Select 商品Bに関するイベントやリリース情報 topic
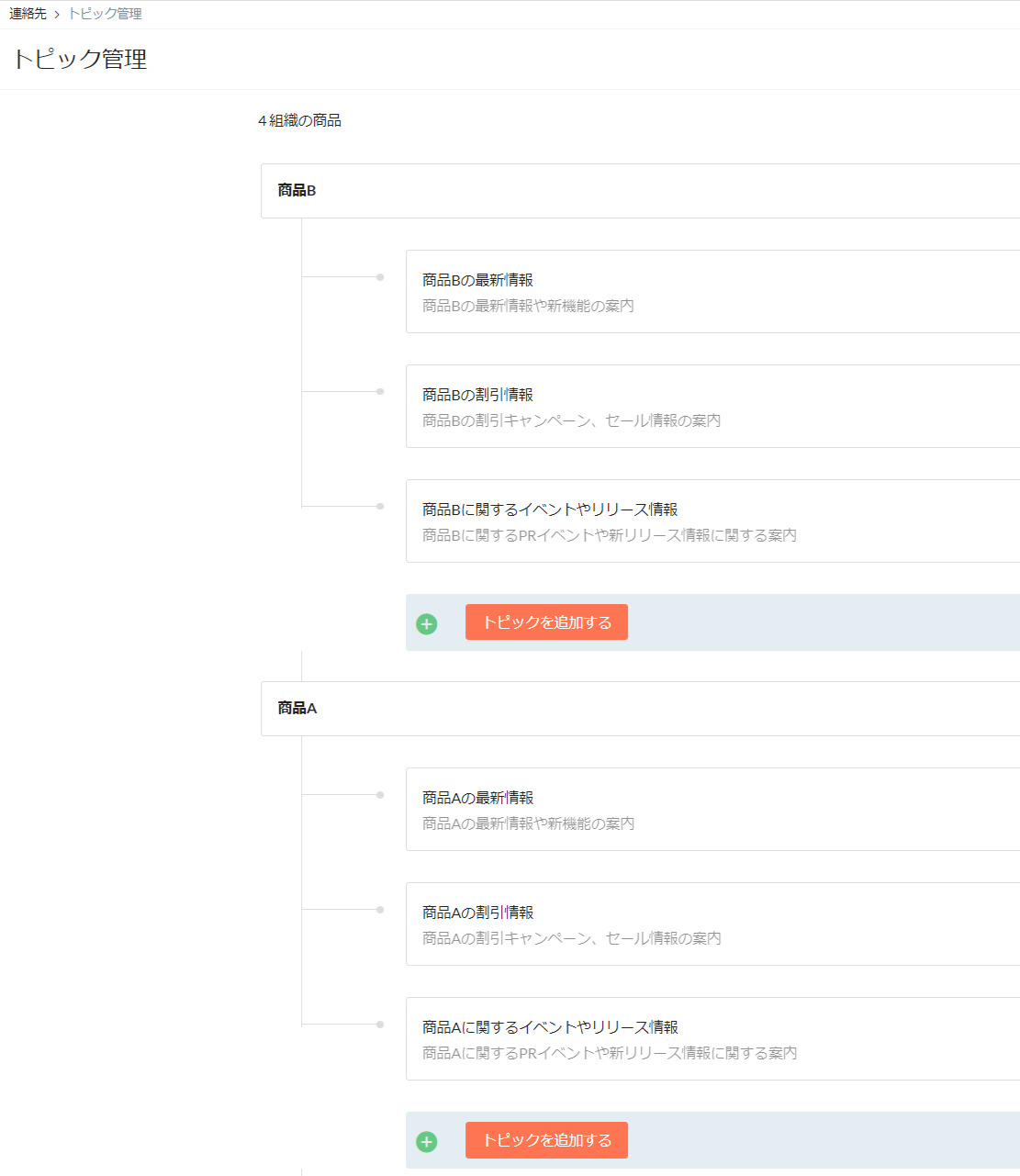The image size is (1020, 1176). coord(550,510)
